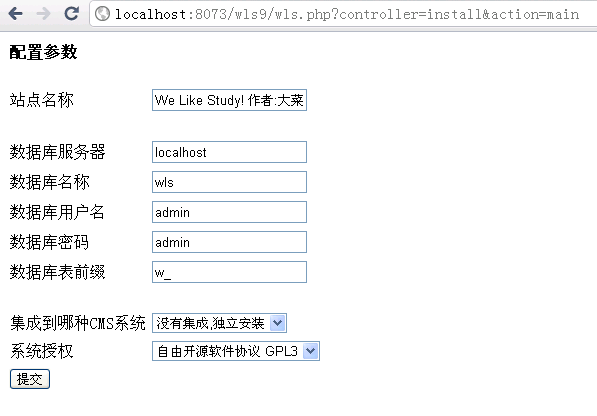Click the 站点名称 label text
Image resolution: width=597 pixels, height=416 pixels.
42,100
